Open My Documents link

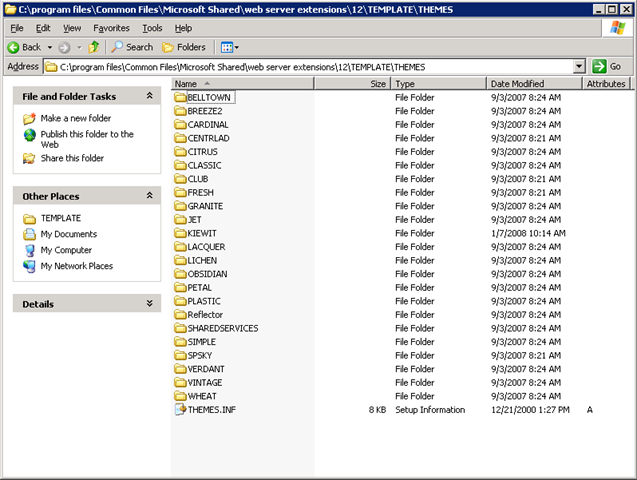[x=69, y=234]
